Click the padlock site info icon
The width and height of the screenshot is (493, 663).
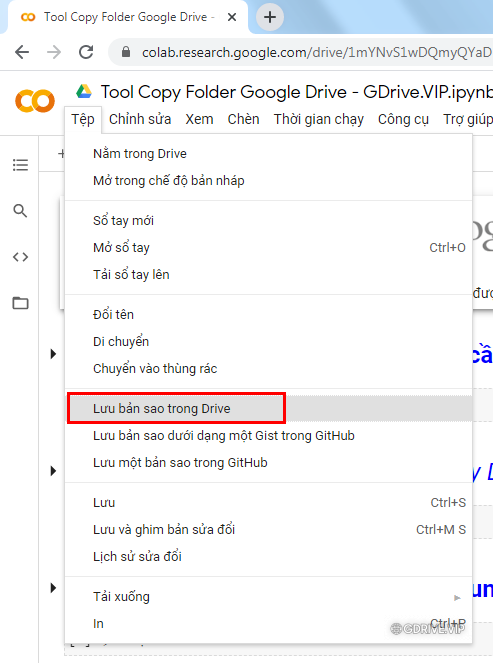click(x=126, y=52)
